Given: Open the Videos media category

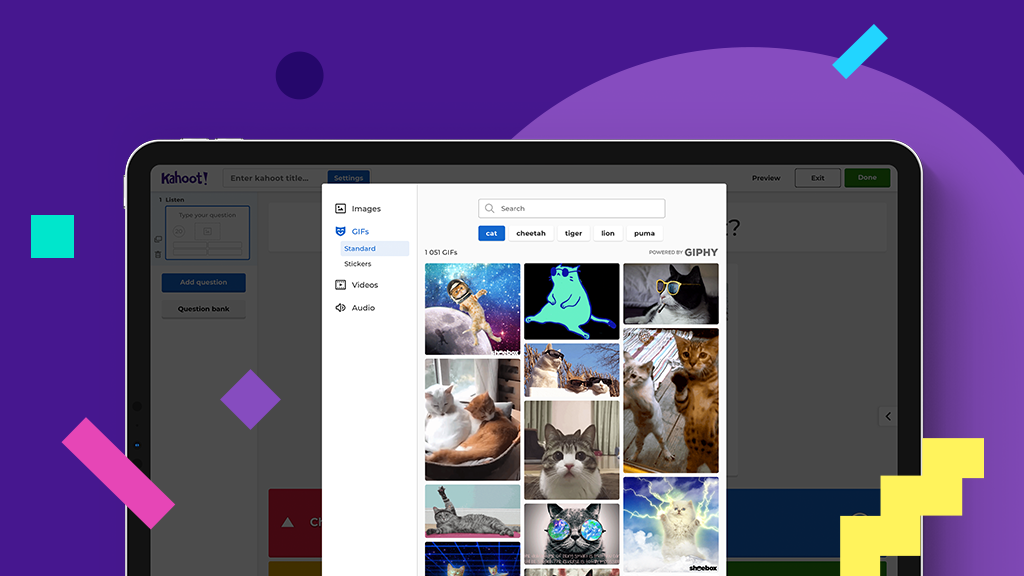Looking at the screenshot, I should 364,285.
